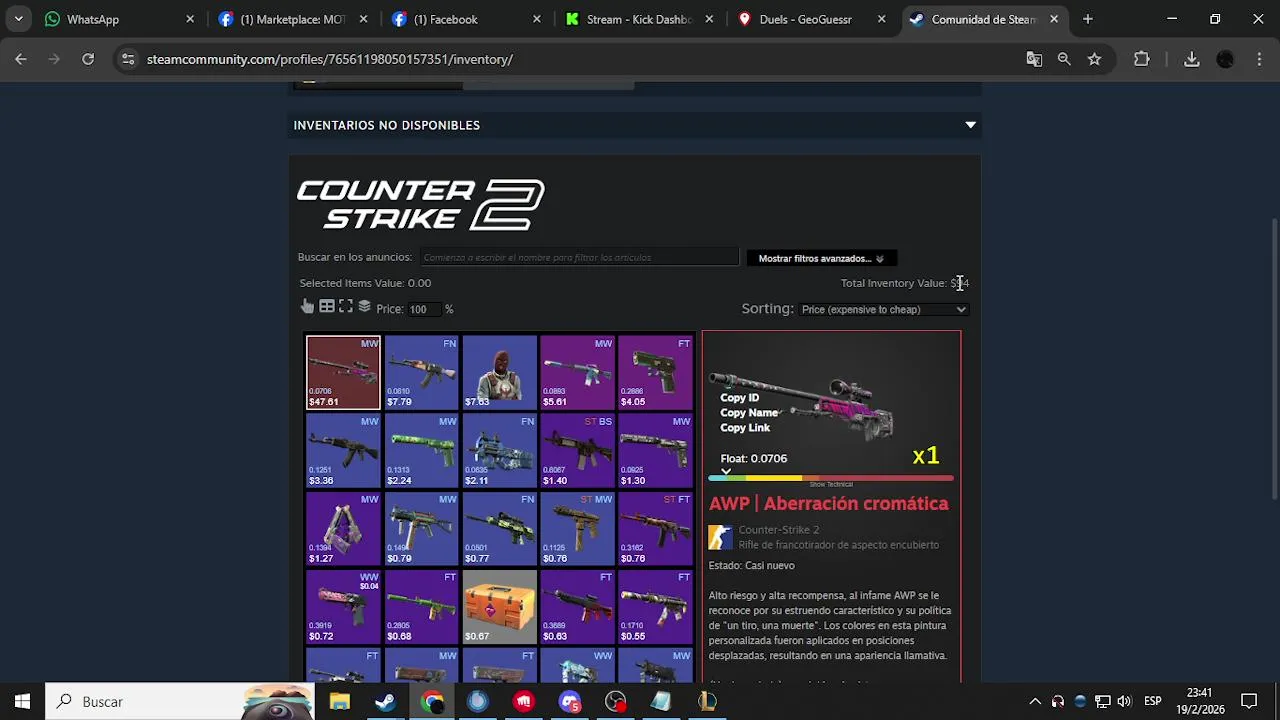The width and height of the screenshot is (1280, 720).
Task: Click the taskbar Buscar search box
Action: [181, 701]
